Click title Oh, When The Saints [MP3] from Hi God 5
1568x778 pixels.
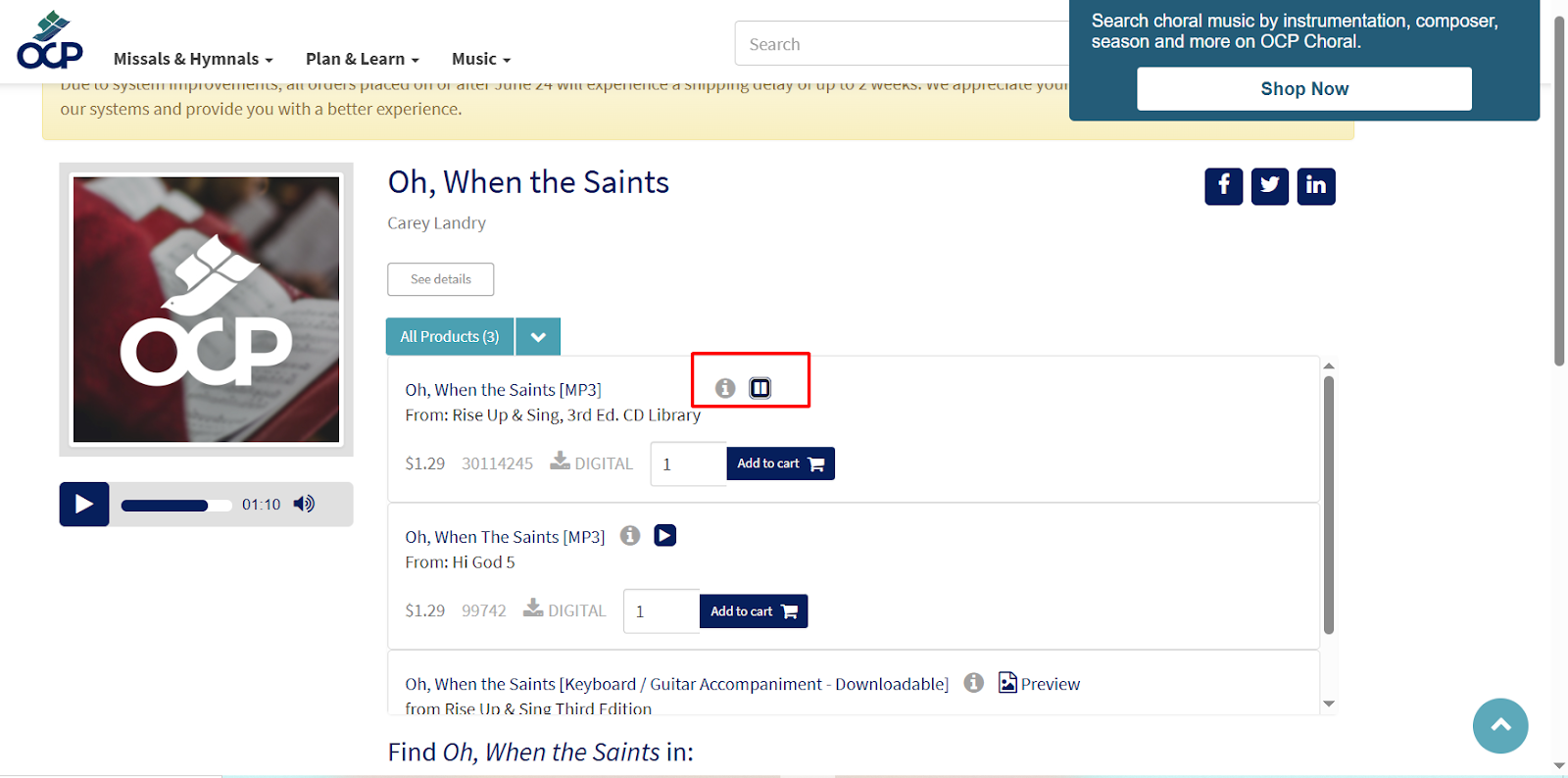coord(505,537)
